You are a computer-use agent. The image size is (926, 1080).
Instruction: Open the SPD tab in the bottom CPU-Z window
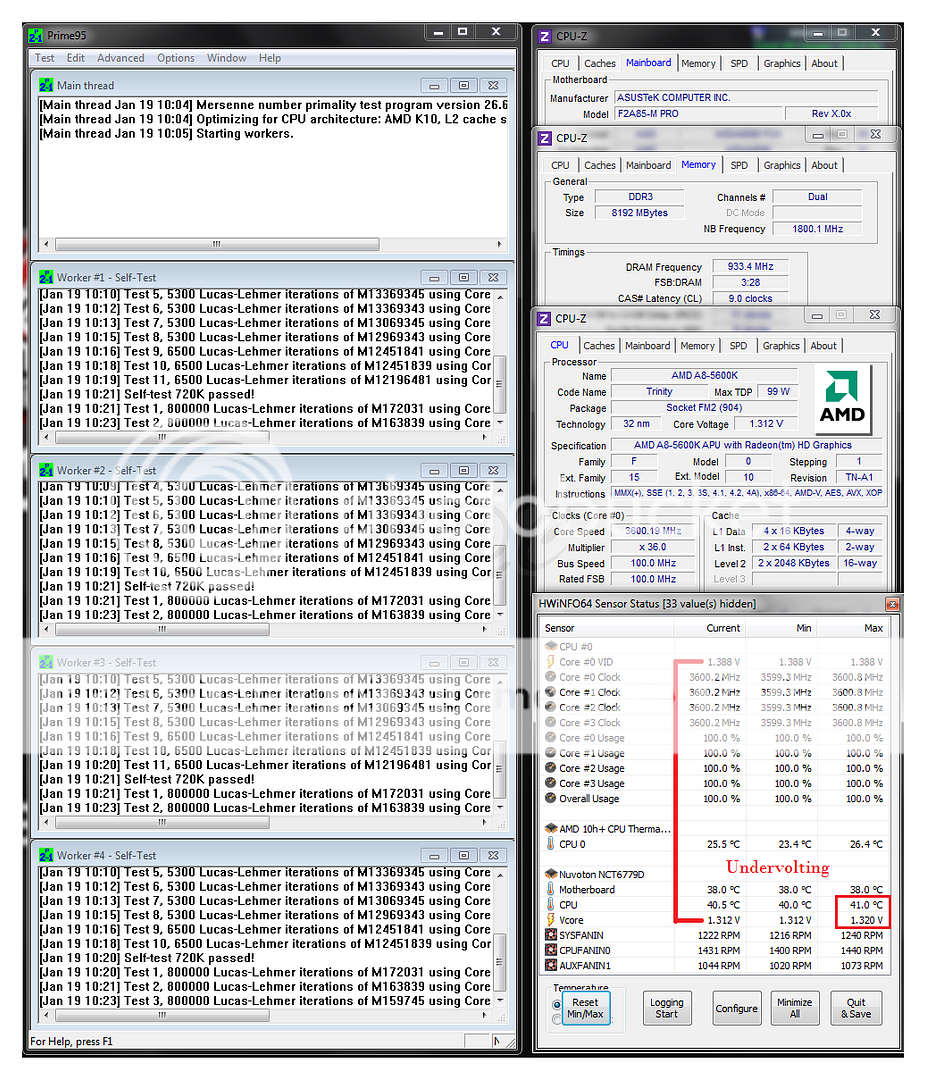(738, 346)
